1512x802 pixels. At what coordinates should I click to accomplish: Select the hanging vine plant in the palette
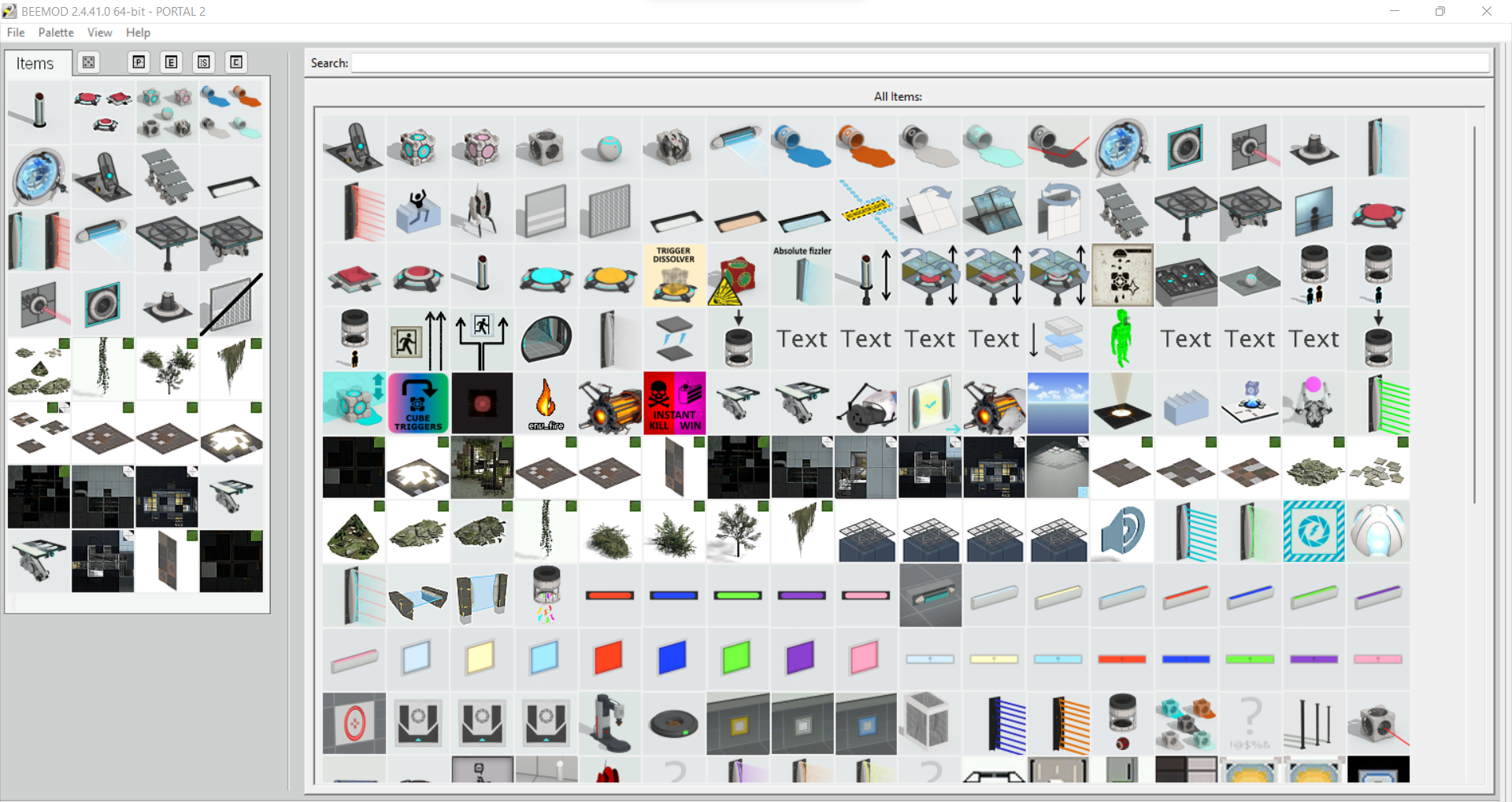pyautogui.click(x=103, y=368)
